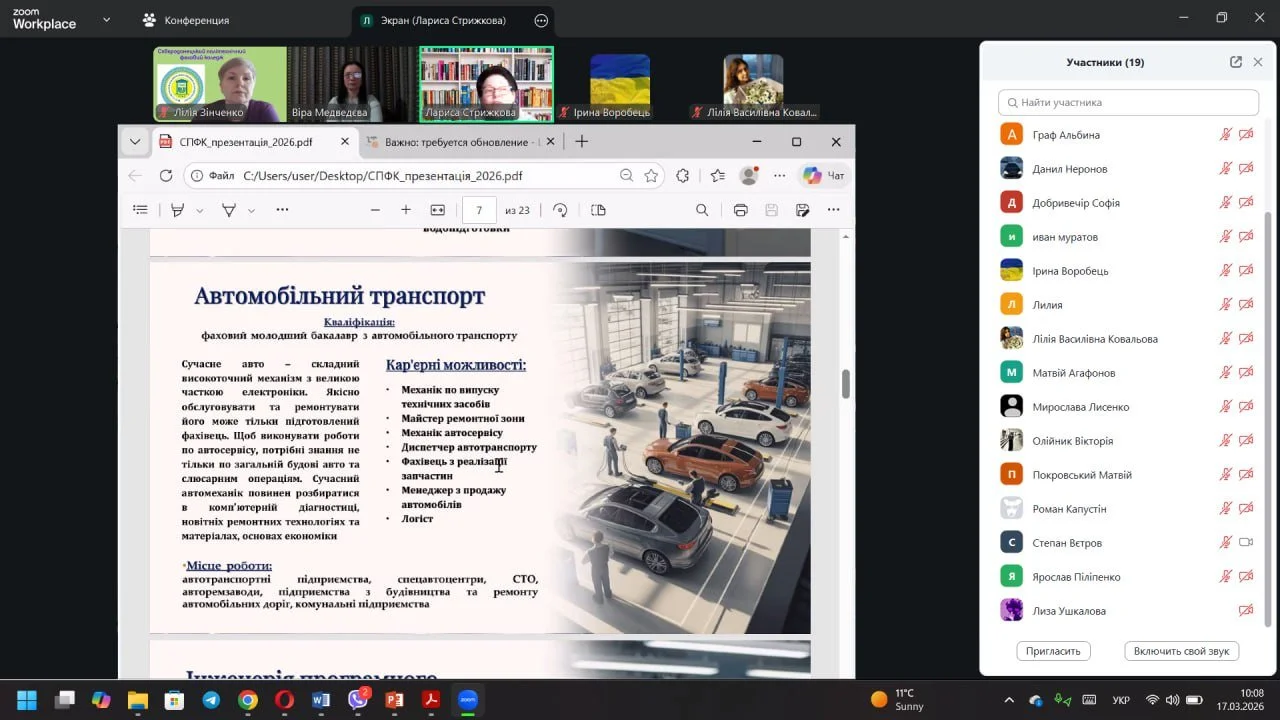Viewport: 1280px width, 720px height.
Task: Toggle camera for Ірина Воробець
Action: click(x=1246, y=271)
